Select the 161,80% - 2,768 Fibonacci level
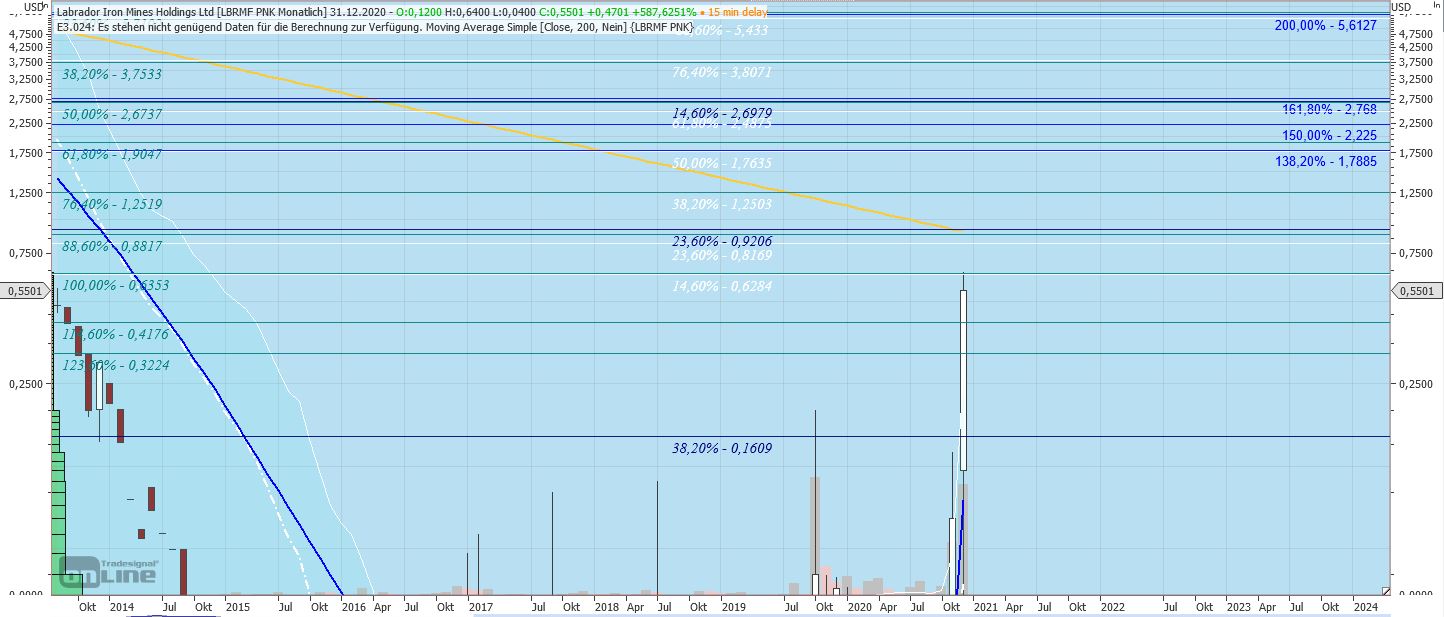The image size is (1444, 617). click(x=1328, y=108)
